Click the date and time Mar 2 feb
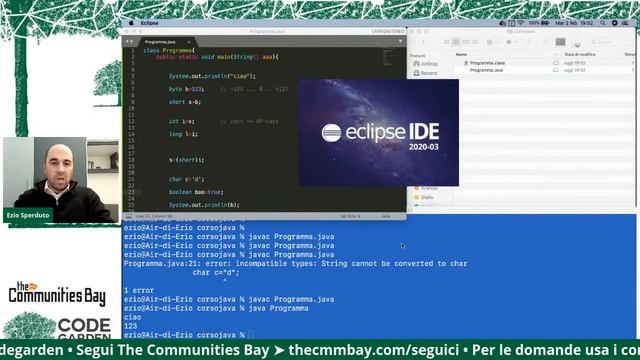The width and height of the screenshot is (640, 360). point(574,23)
